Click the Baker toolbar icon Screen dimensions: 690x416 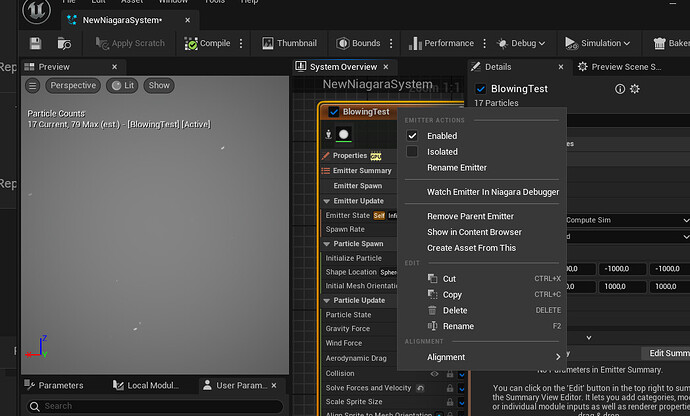point(671,43)
